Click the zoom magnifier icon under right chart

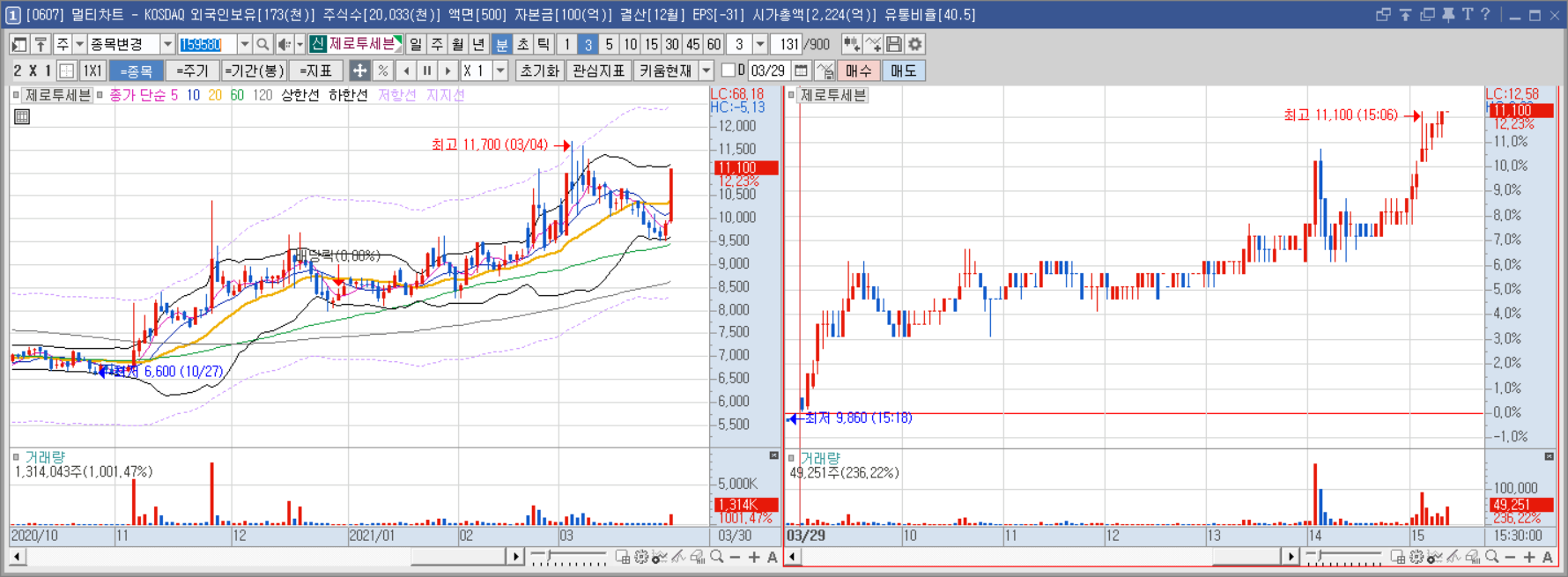1491,557
